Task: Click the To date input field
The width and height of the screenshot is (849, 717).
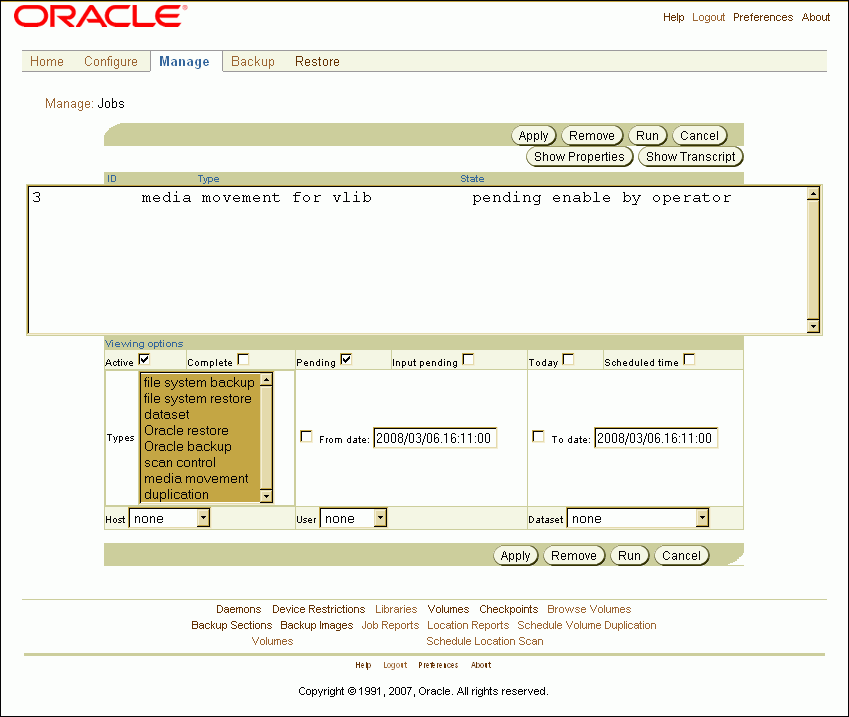Action: [x=656, y=438]
